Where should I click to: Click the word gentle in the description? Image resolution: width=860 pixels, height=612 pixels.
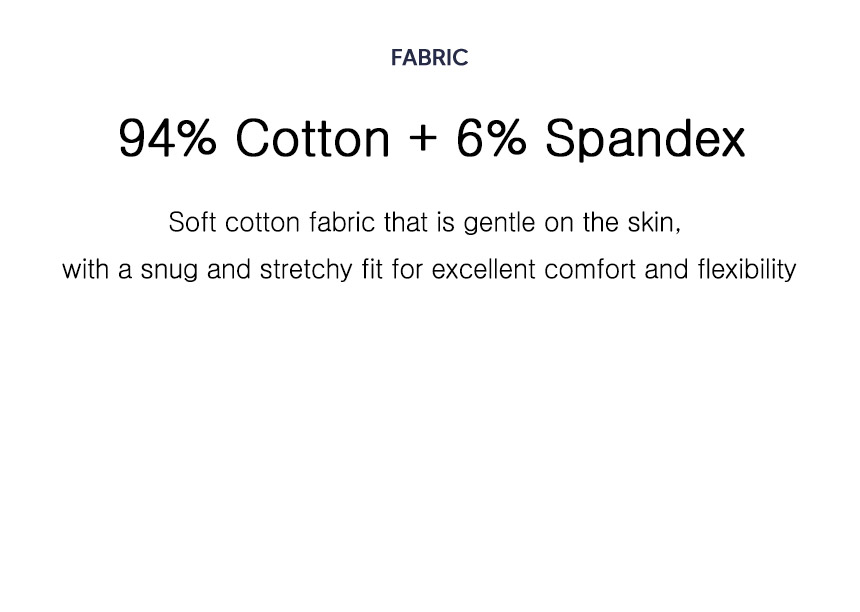tap(499, 223)
